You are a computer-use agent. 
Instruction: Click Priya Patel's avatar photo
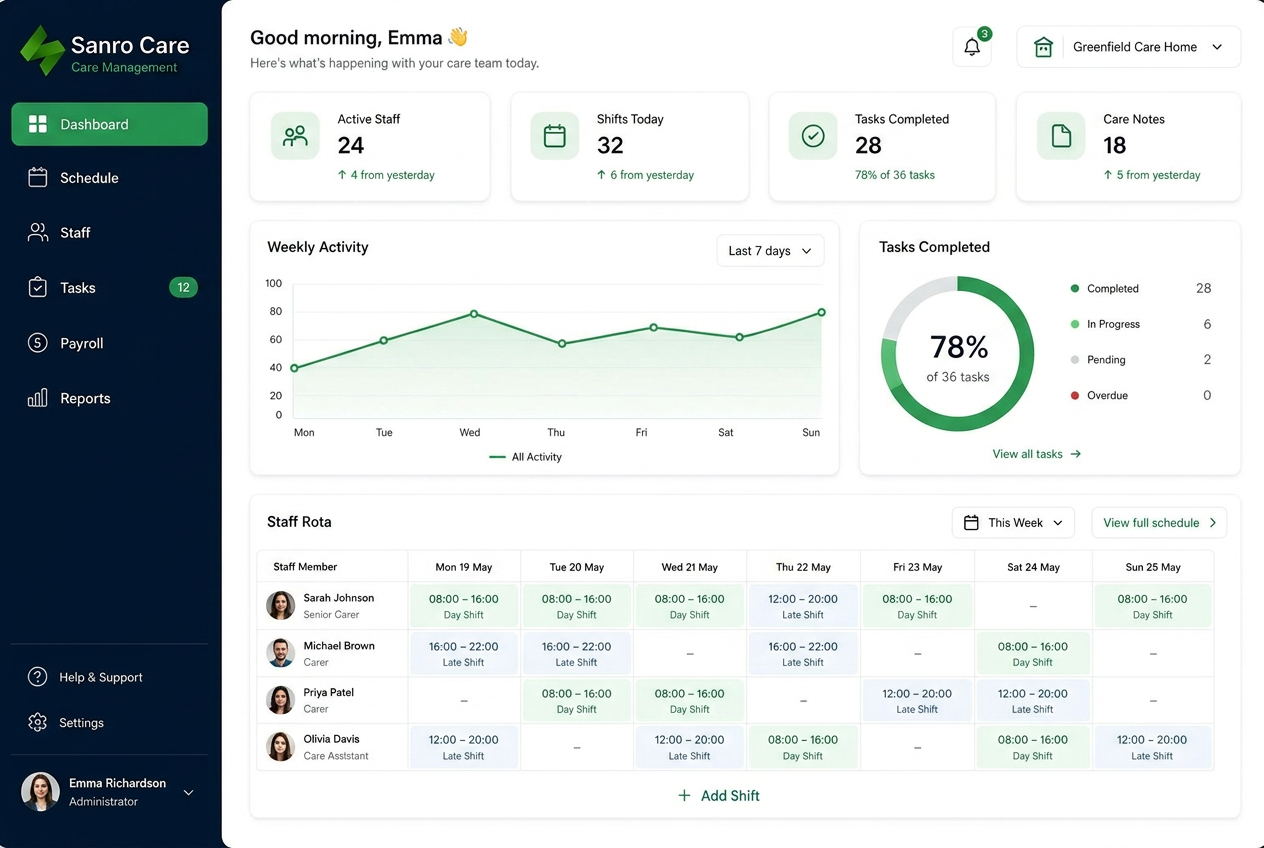pos(281,700)
